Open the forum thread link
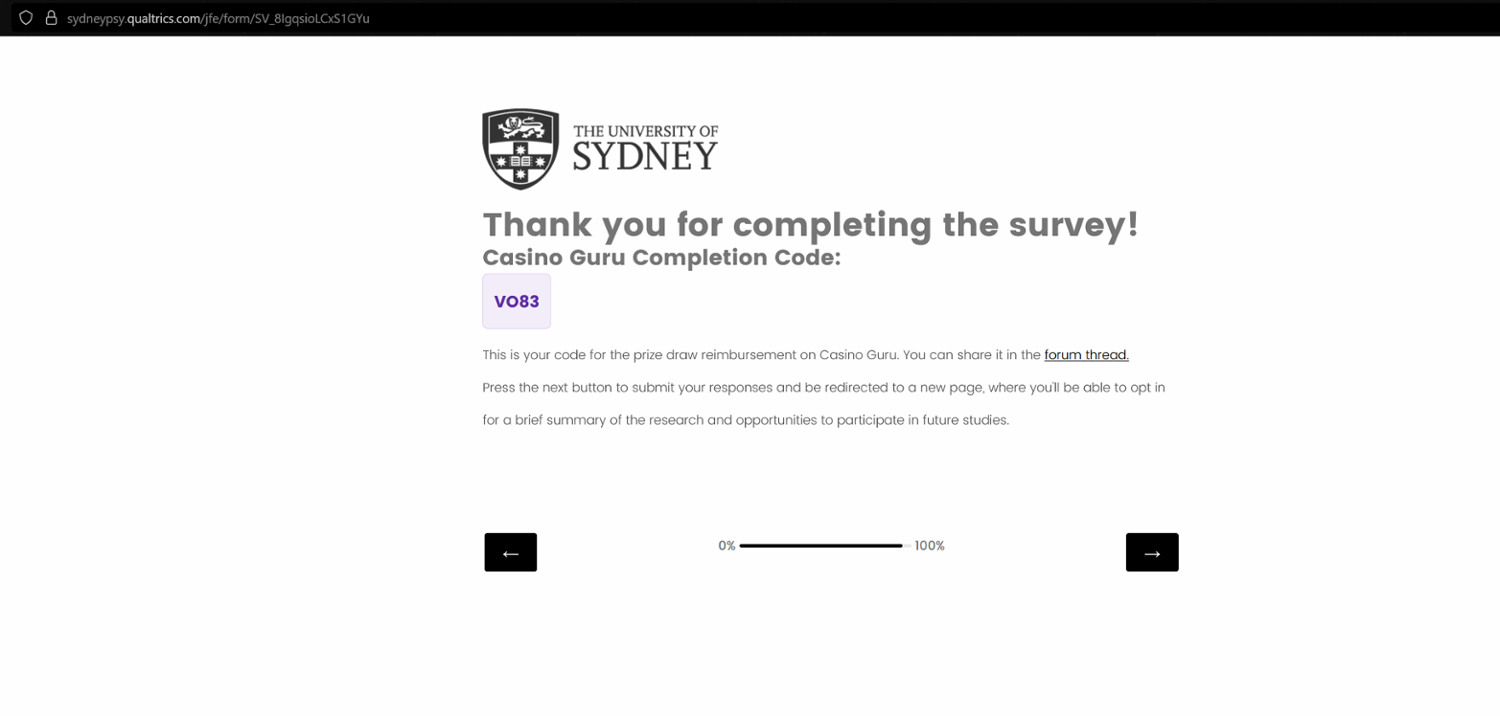 [1086, 355]
